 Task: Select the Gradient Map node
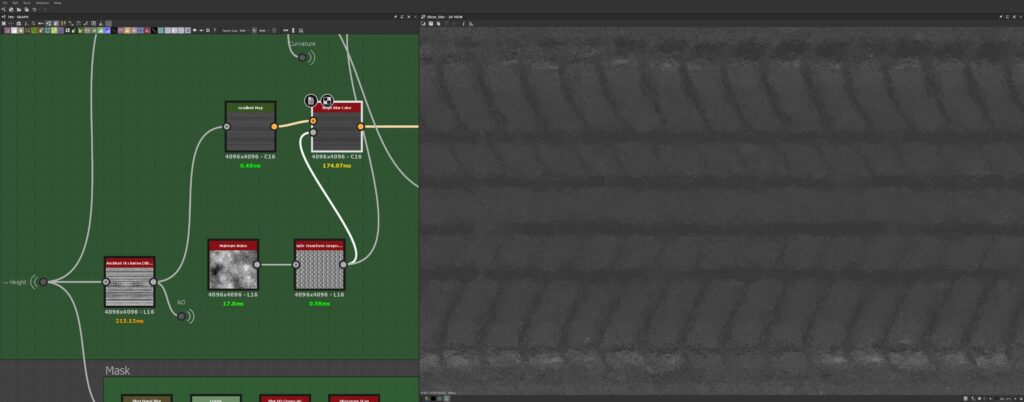pyautogui.click(x=251, y=127)
